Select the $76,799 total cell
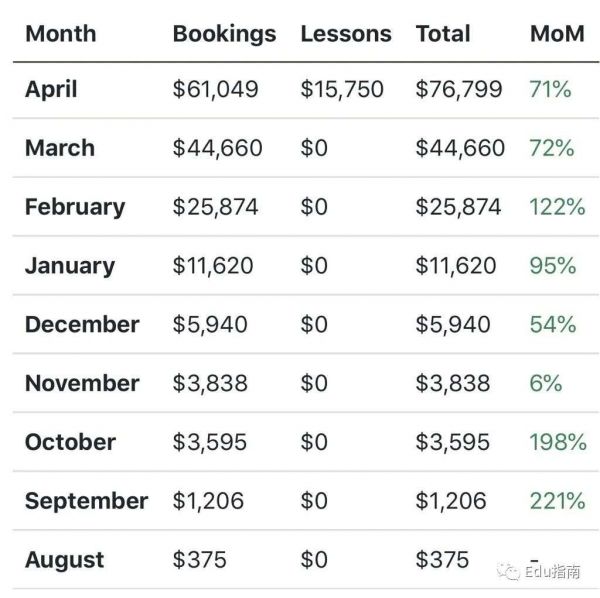The image size is (600, 598). click(459, 89)
